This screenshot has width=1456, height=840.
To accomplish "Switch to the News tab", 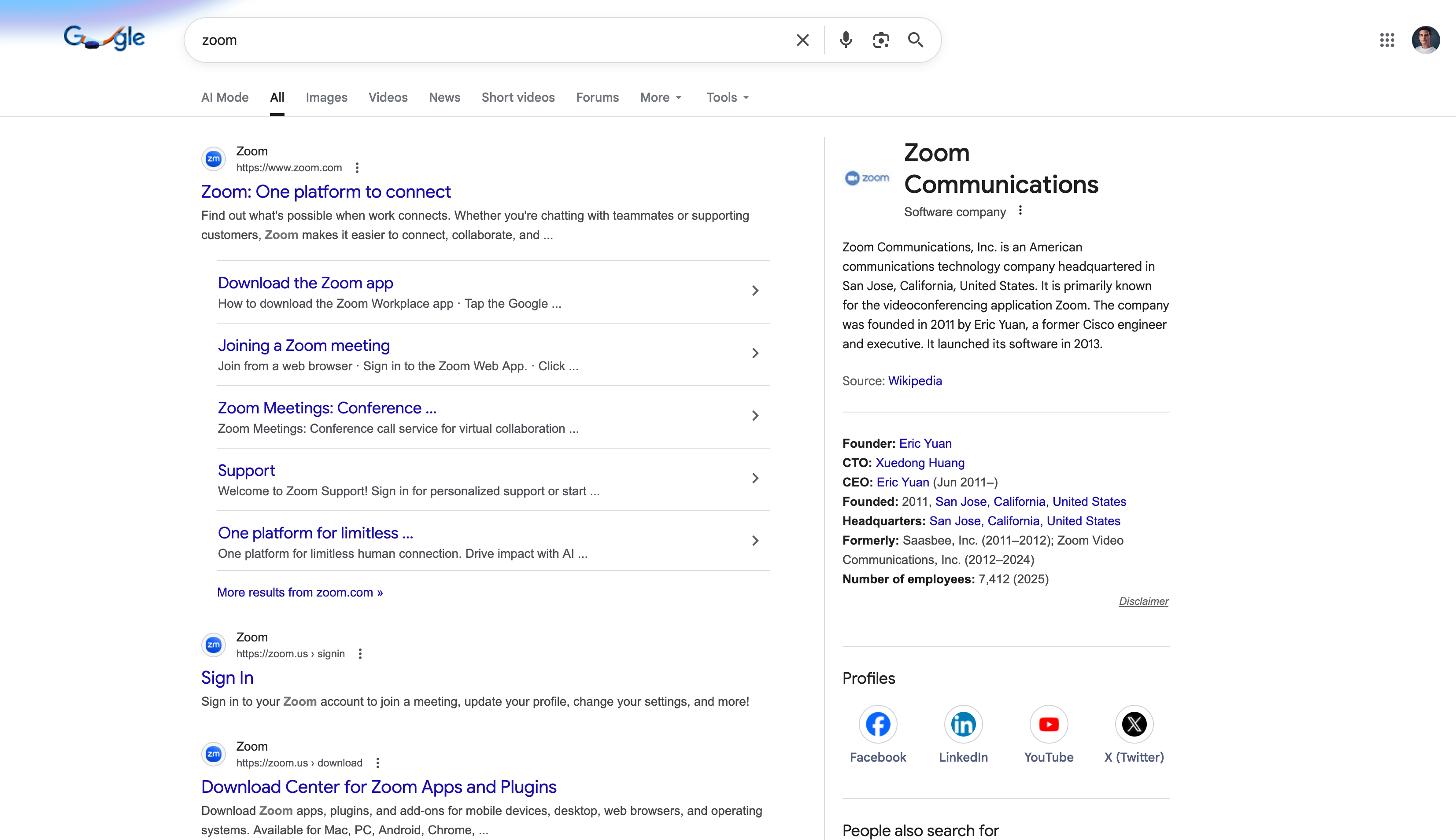I will pos(444,97).
